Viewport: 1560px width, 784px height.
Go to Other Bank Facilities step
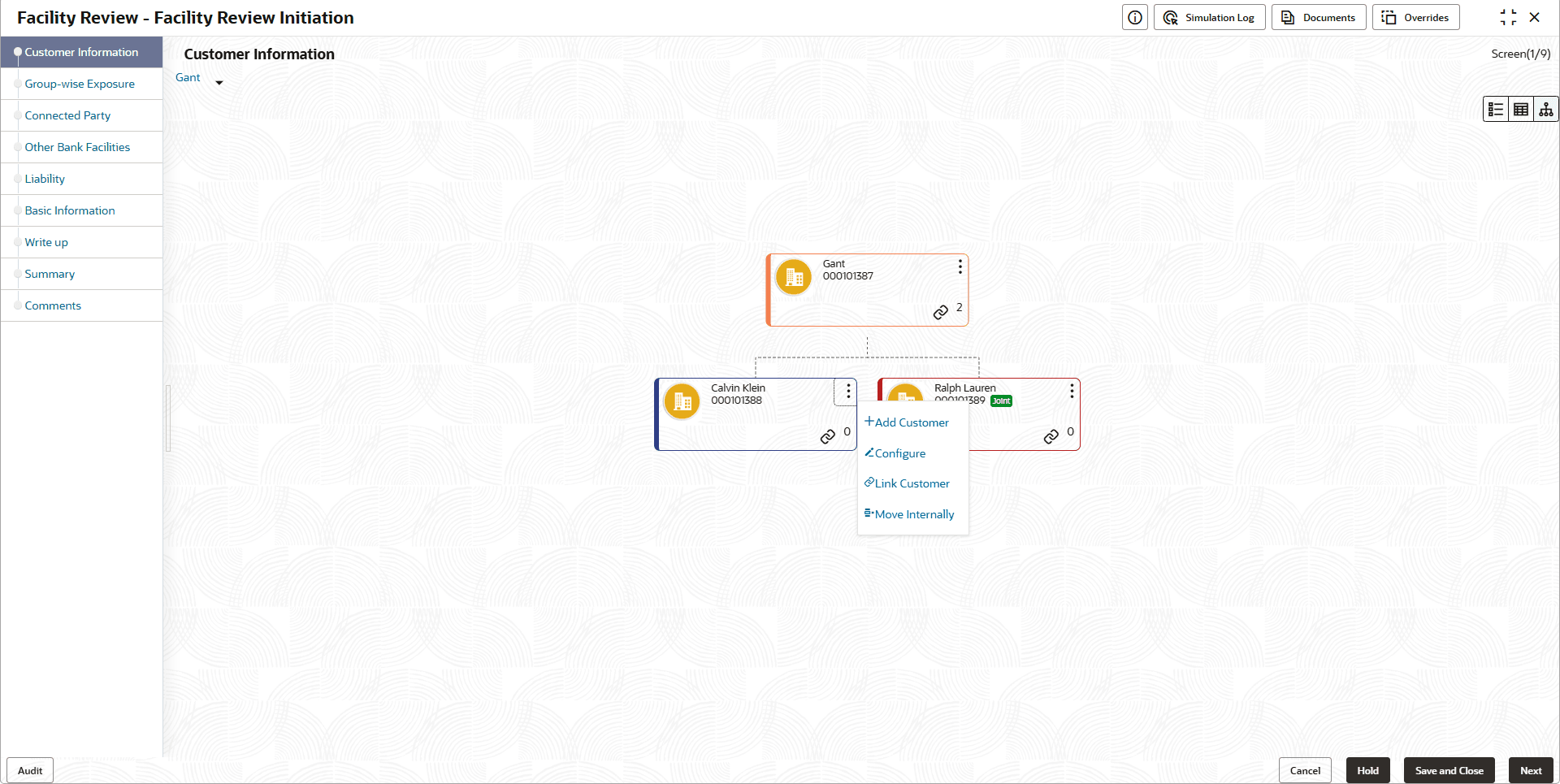point(81,147)
